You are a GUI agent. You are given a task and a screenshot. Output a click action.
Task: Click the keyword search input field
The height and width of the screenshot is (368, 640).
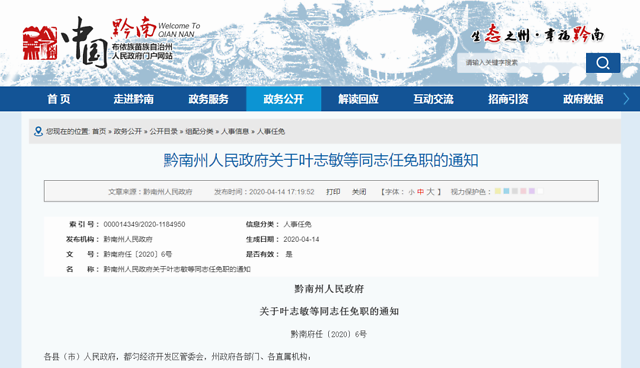coord(521,63)
